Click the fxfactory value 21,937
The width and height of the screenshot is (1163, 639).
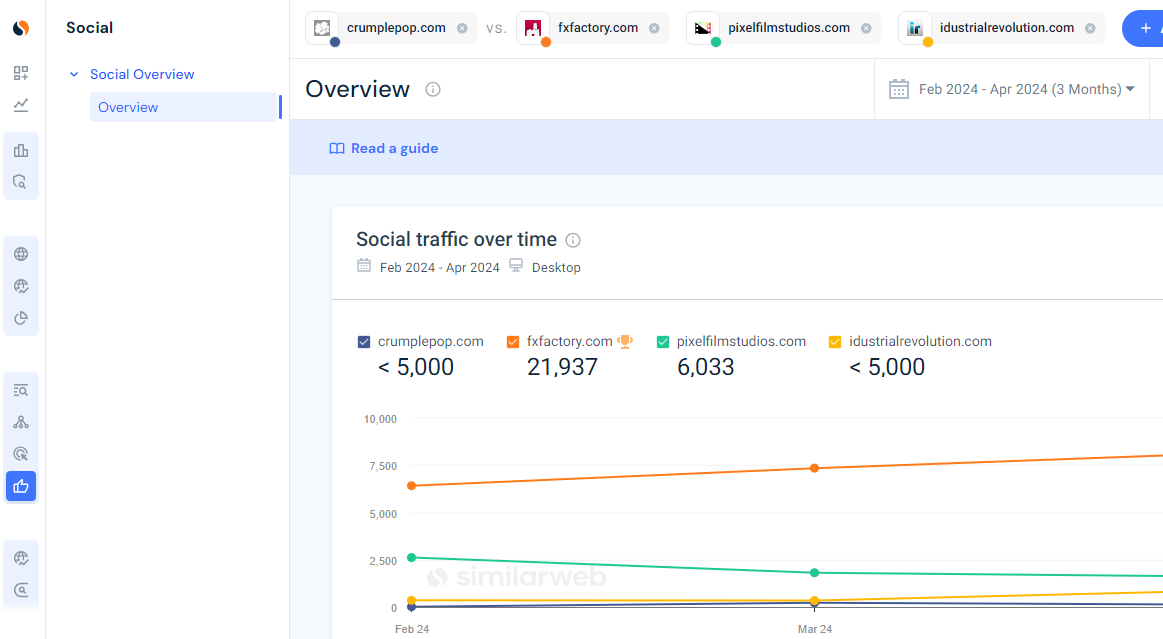click(x=562, y=367)
